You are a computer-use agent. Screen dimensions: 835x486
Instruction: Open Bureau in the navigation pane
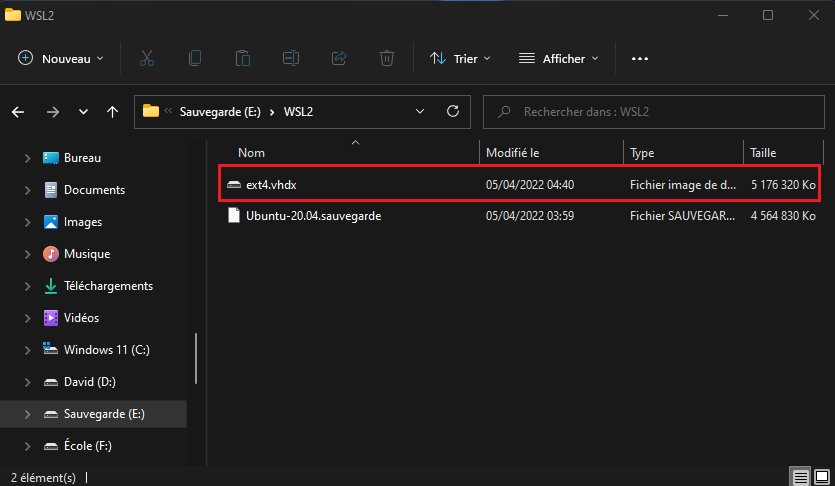[83, 158]
